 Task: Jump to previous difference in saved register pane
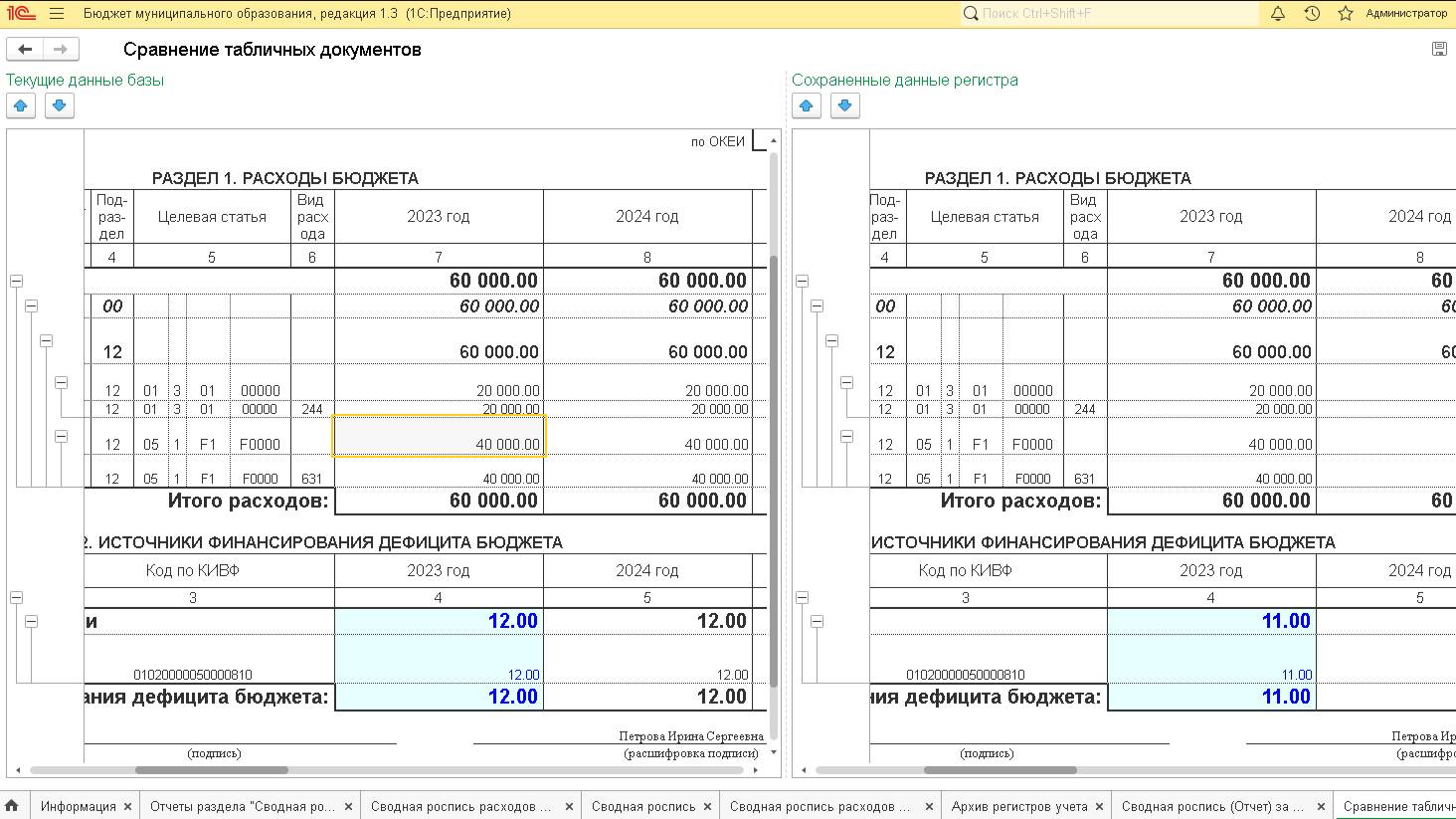pos(807,105)
